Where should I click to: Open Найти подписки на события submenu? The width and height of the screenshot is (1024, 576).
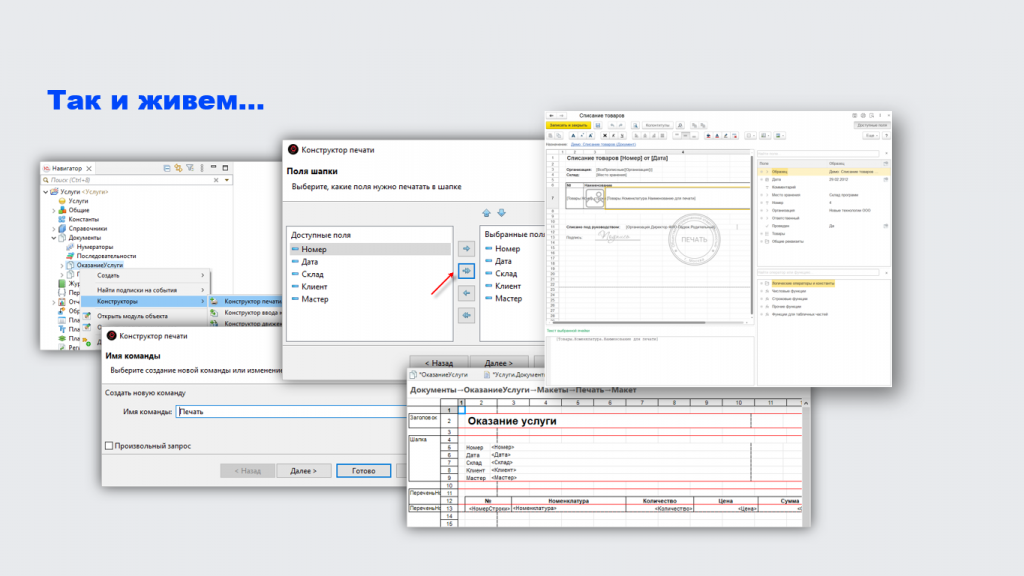[144, 290]
